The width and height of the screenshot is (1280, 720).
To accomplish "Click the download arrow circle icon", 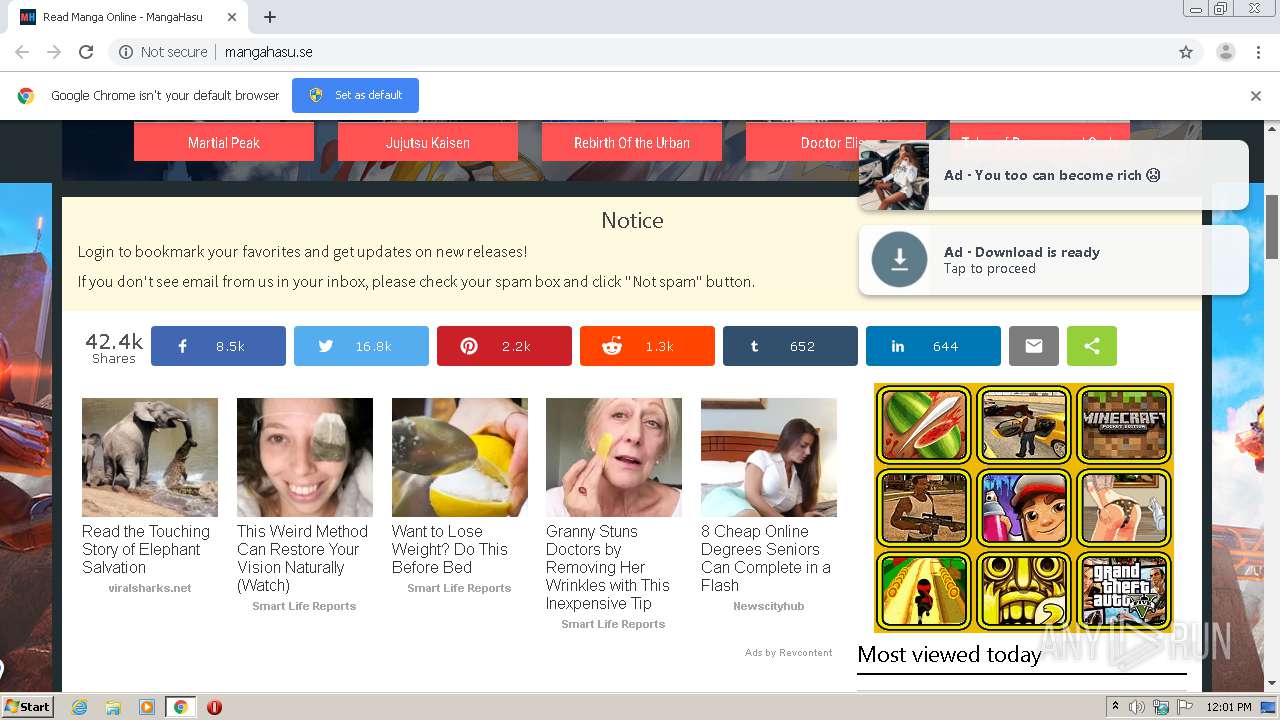I will [899, 260].
